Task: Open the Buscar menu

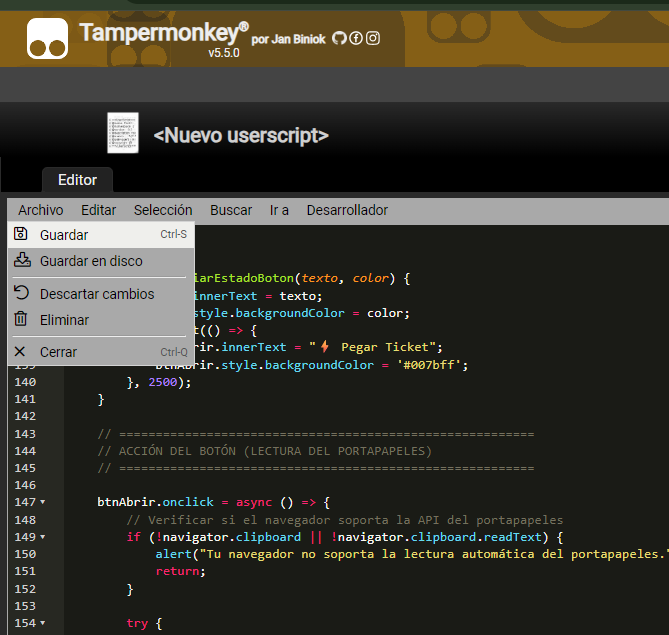Action: 231,210
